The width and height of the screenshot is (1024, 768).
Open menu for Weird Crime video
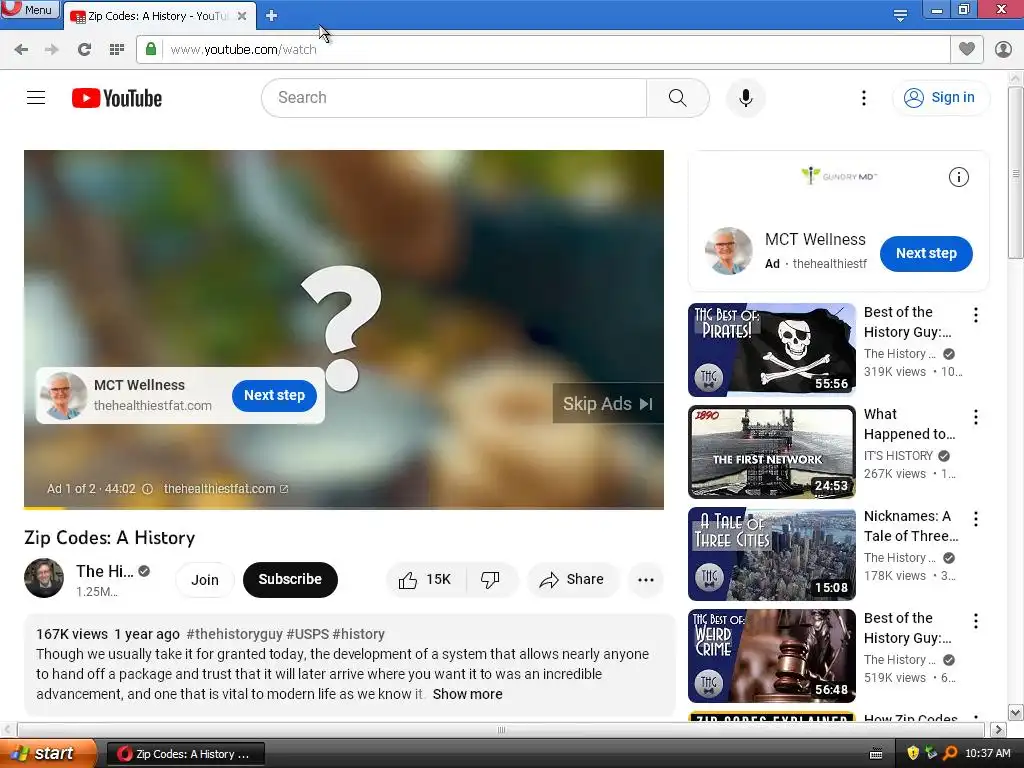coord(976,621)
